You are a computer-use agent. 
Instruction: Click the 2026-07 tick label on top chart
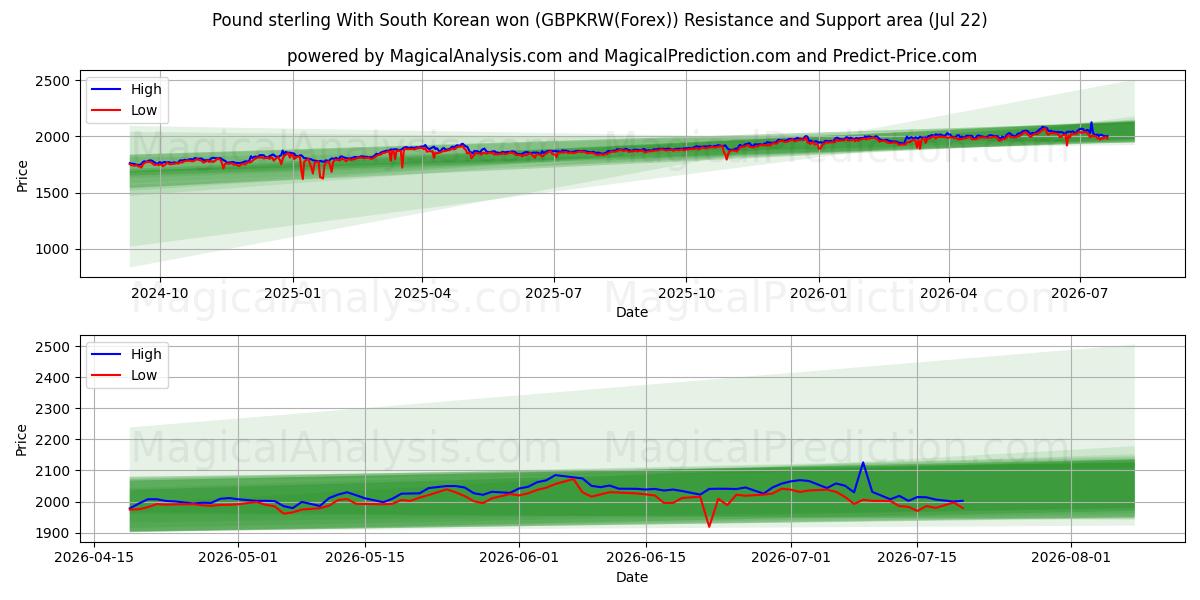(x=1080, y=293)
